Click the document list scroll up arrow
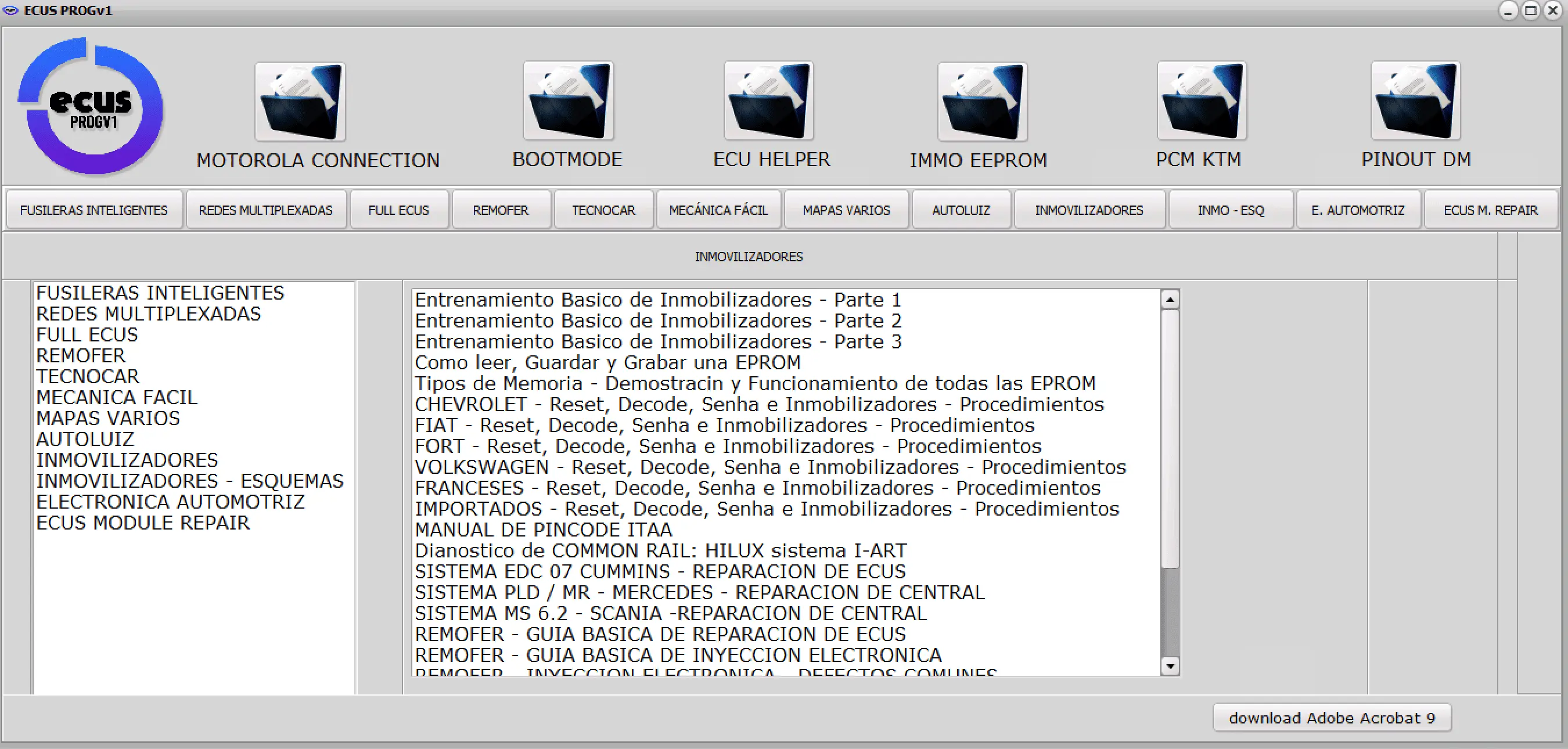1568x749 pixels. click(x=1169, y=300)
